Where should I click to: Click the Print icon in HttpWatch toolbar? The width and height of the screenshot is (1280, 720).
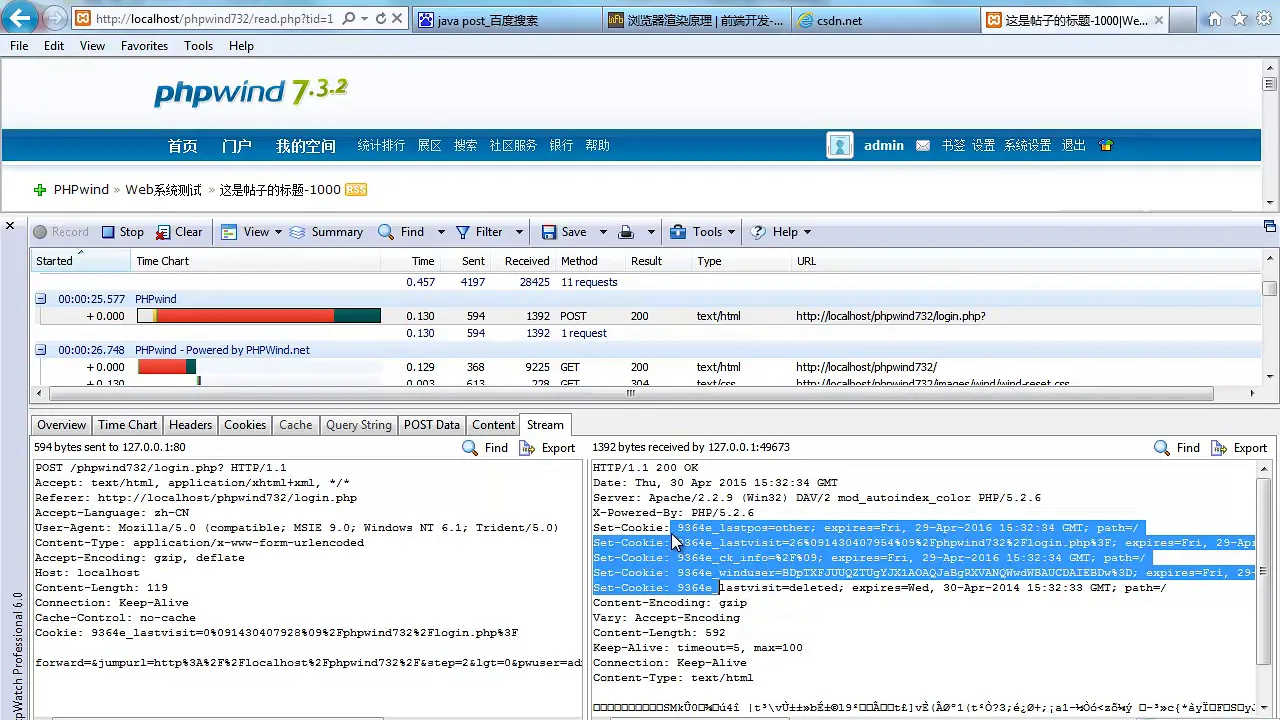(626, 232)
